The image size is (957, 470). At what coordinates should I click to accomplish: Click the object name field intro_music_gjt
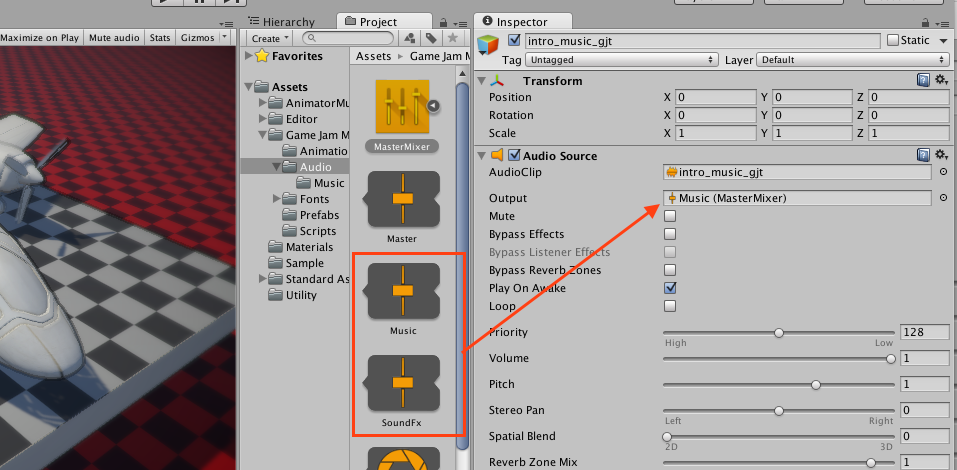tap(702, 40)
